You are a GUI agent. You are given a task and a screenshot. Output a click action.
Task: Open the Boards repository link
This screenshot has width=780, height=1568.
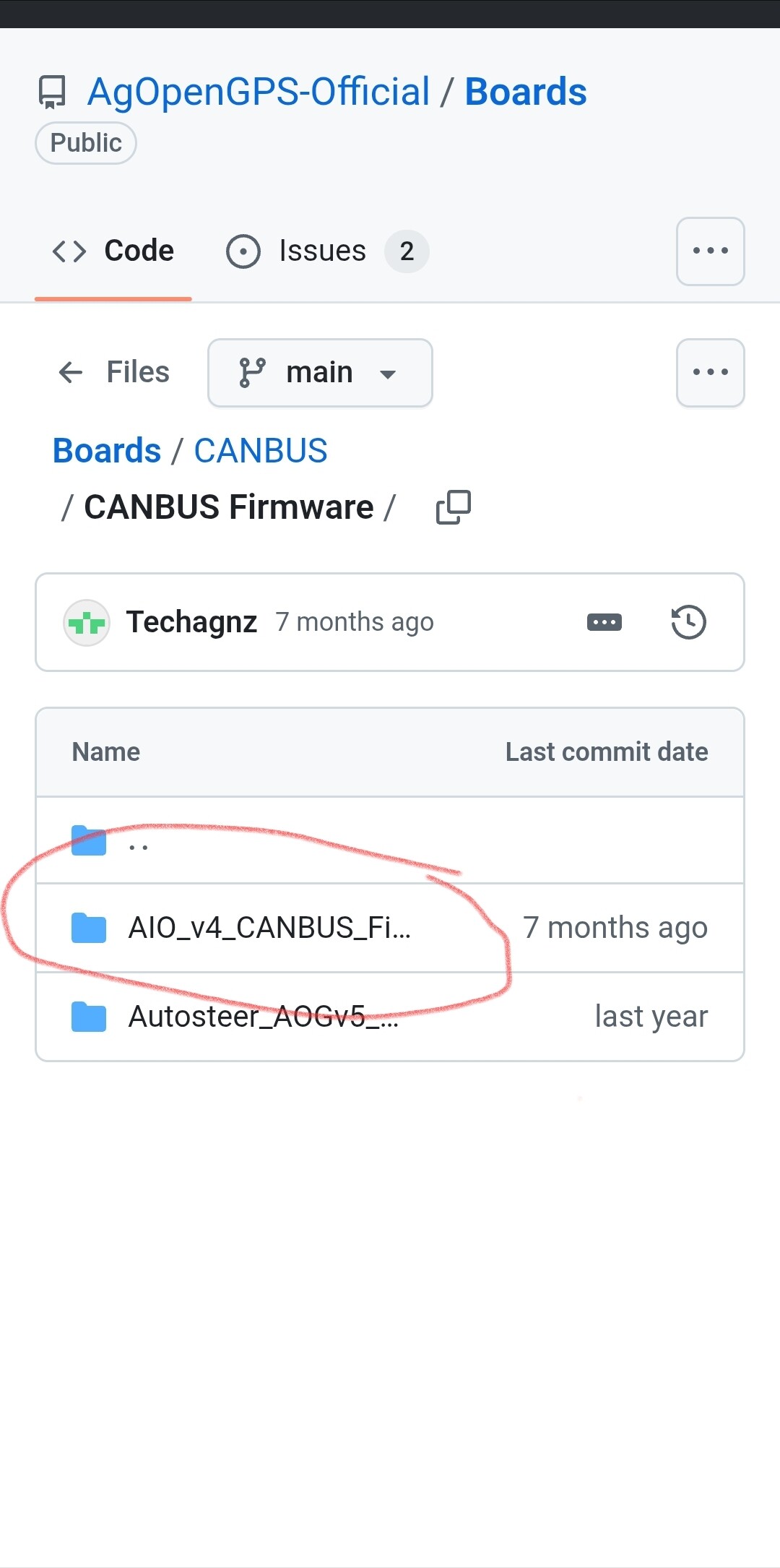(x=525, y=92)
